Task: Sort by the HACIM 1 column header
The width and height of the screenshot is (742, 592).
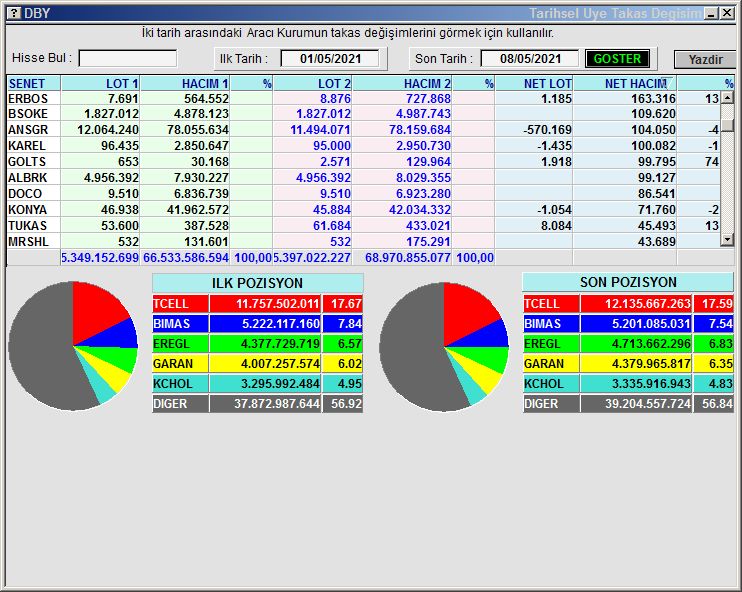Action: [185, 84]
